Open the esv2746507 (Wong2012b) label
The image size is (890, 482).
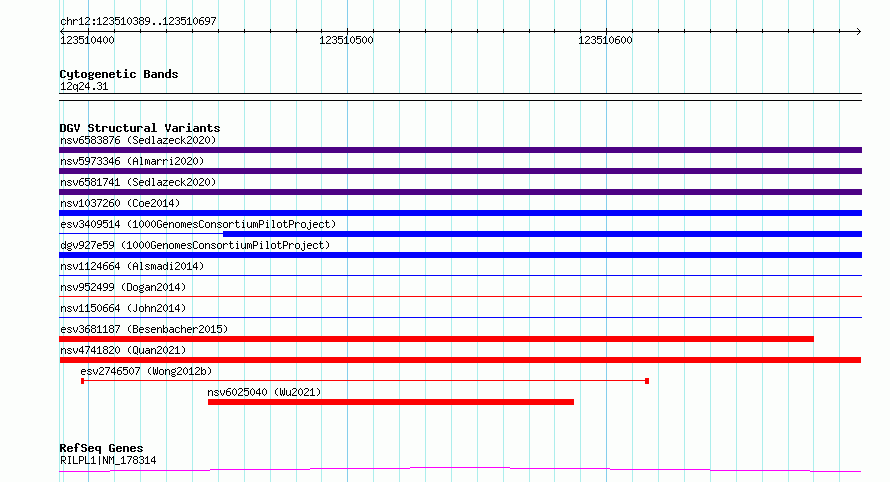pyautogui.click(x=146, y=371)
